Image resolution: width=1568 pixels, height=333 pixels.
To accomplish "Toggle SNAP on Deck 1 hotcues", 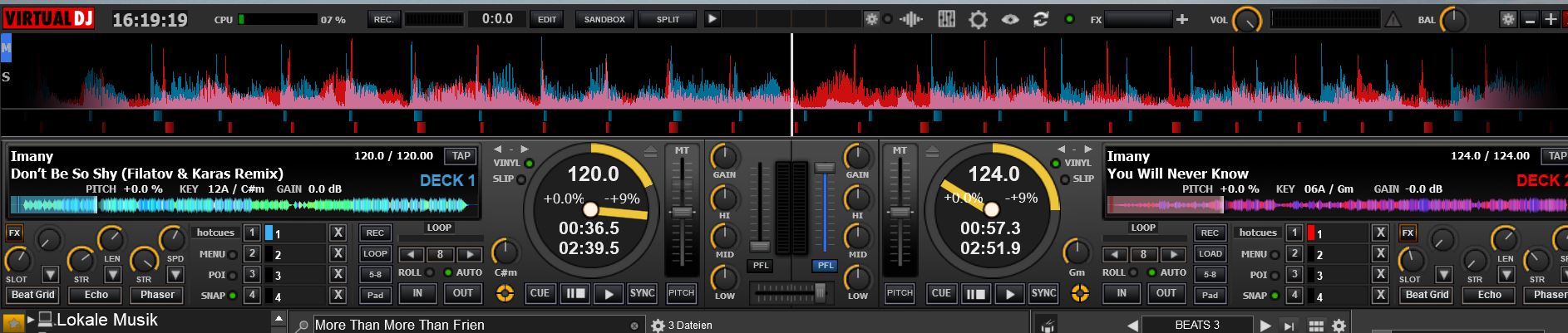I will tap(232, 295).
